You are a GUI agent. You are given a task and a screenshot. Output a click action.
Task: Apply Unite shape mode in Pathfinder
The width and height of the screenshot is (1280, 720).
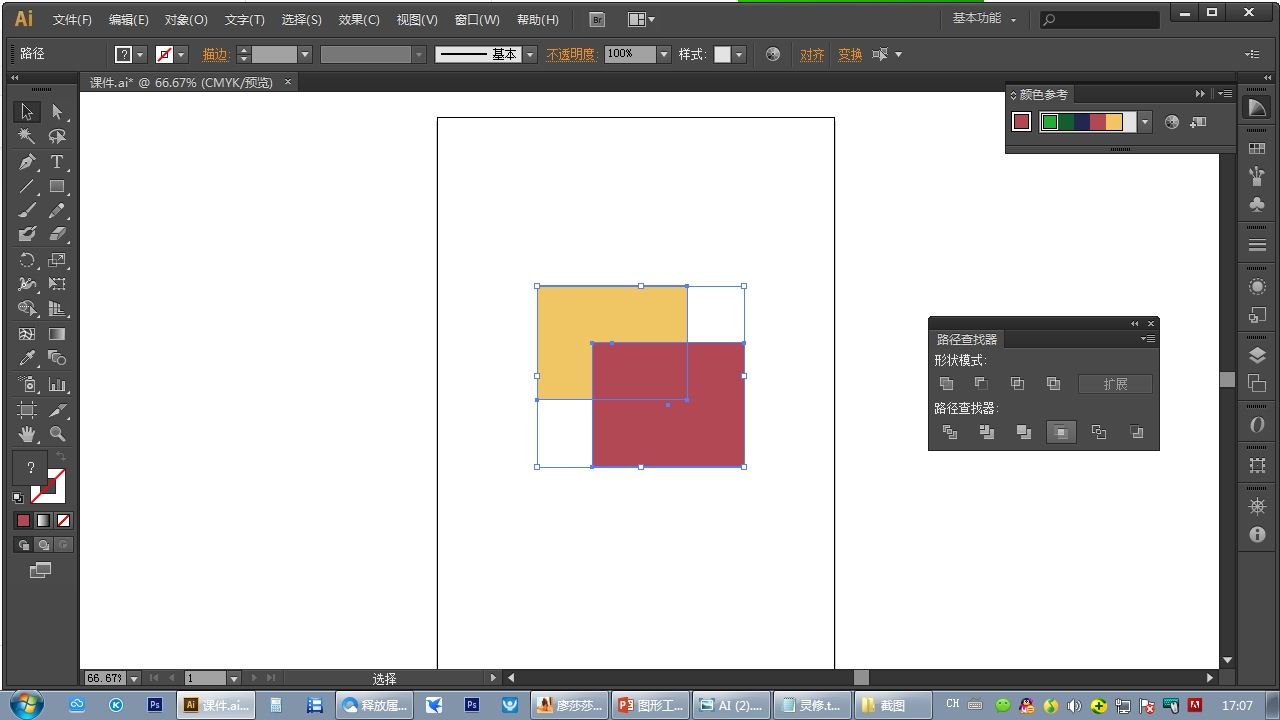click(x=946, y=384)
